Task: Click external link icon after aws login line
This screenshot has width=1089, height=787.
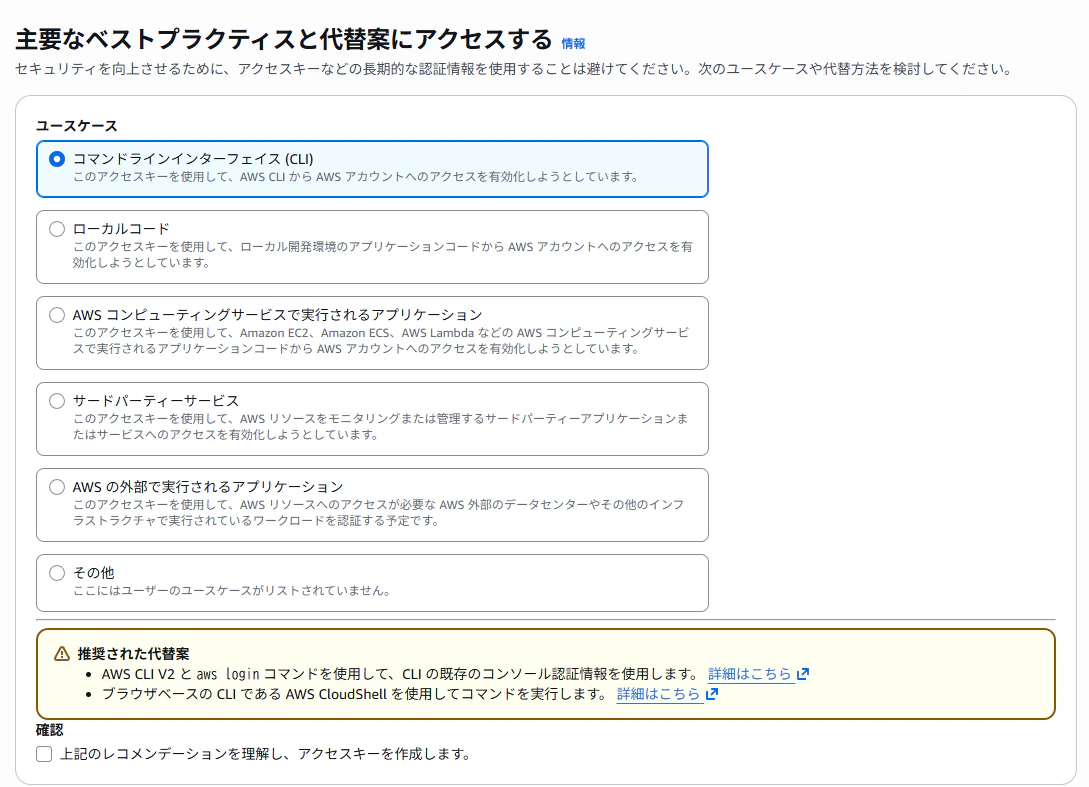Action: coord(803,674)
